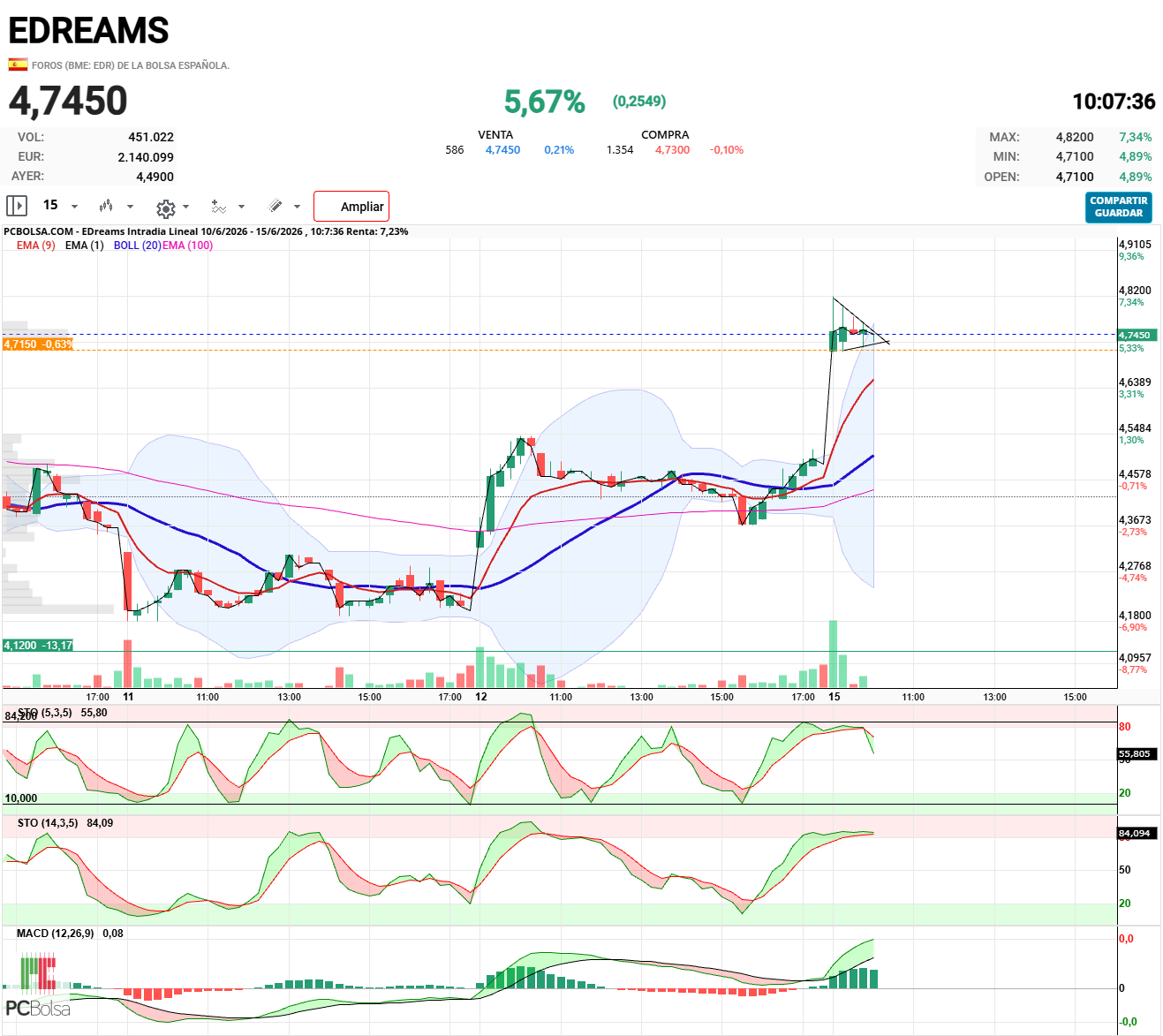The width and height of the screenshot is (1163, 1036).
Task: Click the candlestick chart type icon
Action: [106, 206]
